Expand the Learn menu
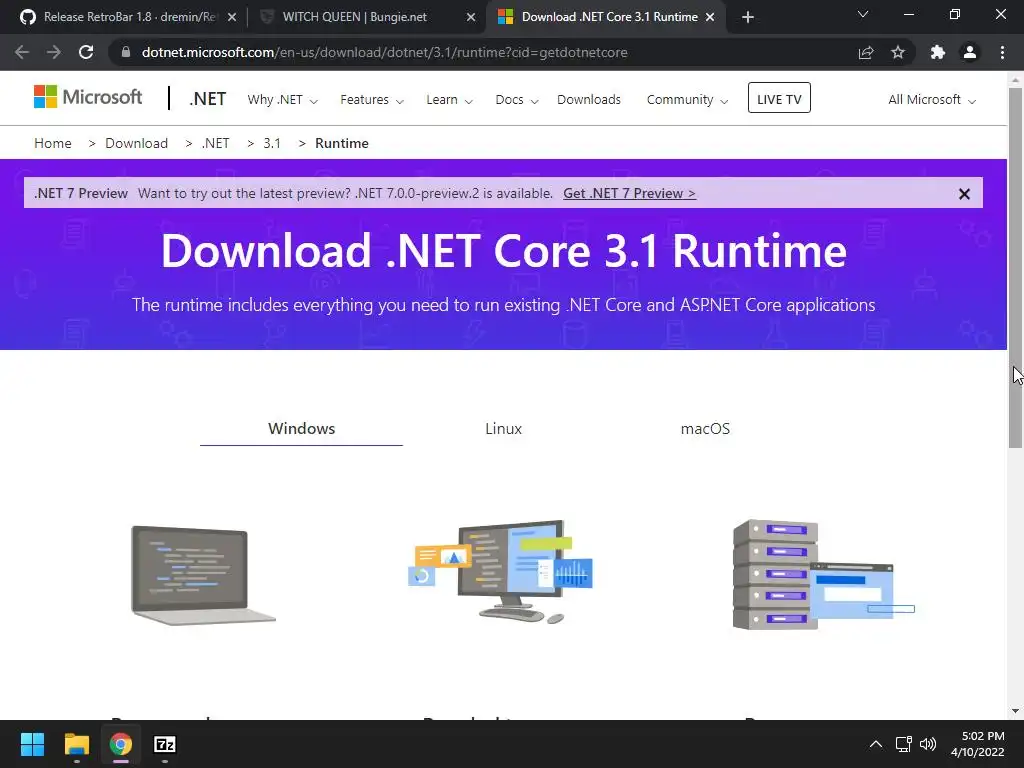The height and width of the screenshot is (768, 1024). point(449,99)
